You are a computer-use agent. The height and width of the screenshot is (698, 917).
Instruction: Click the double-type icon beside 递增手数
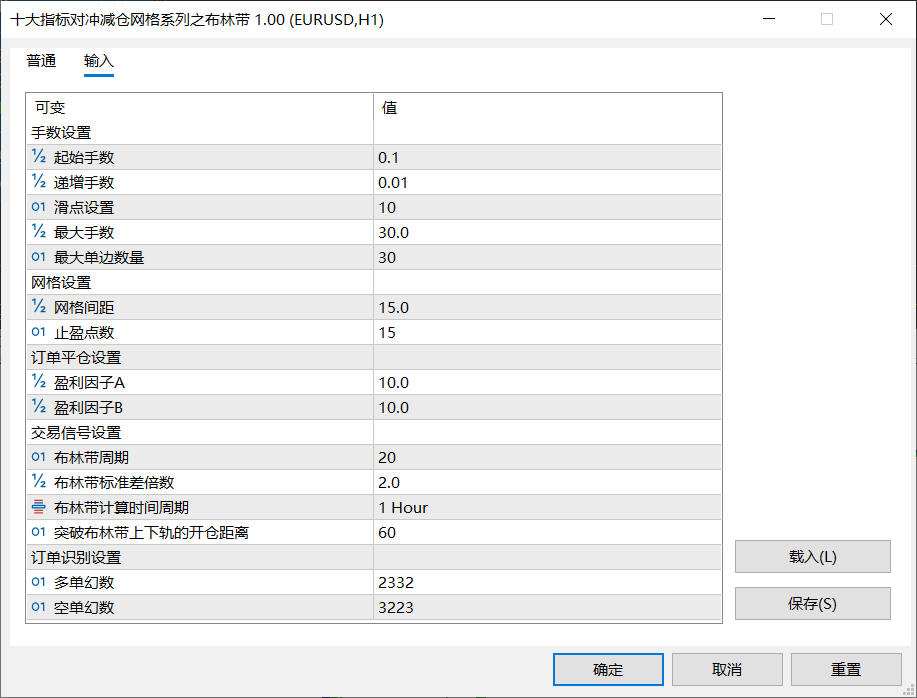39,182
